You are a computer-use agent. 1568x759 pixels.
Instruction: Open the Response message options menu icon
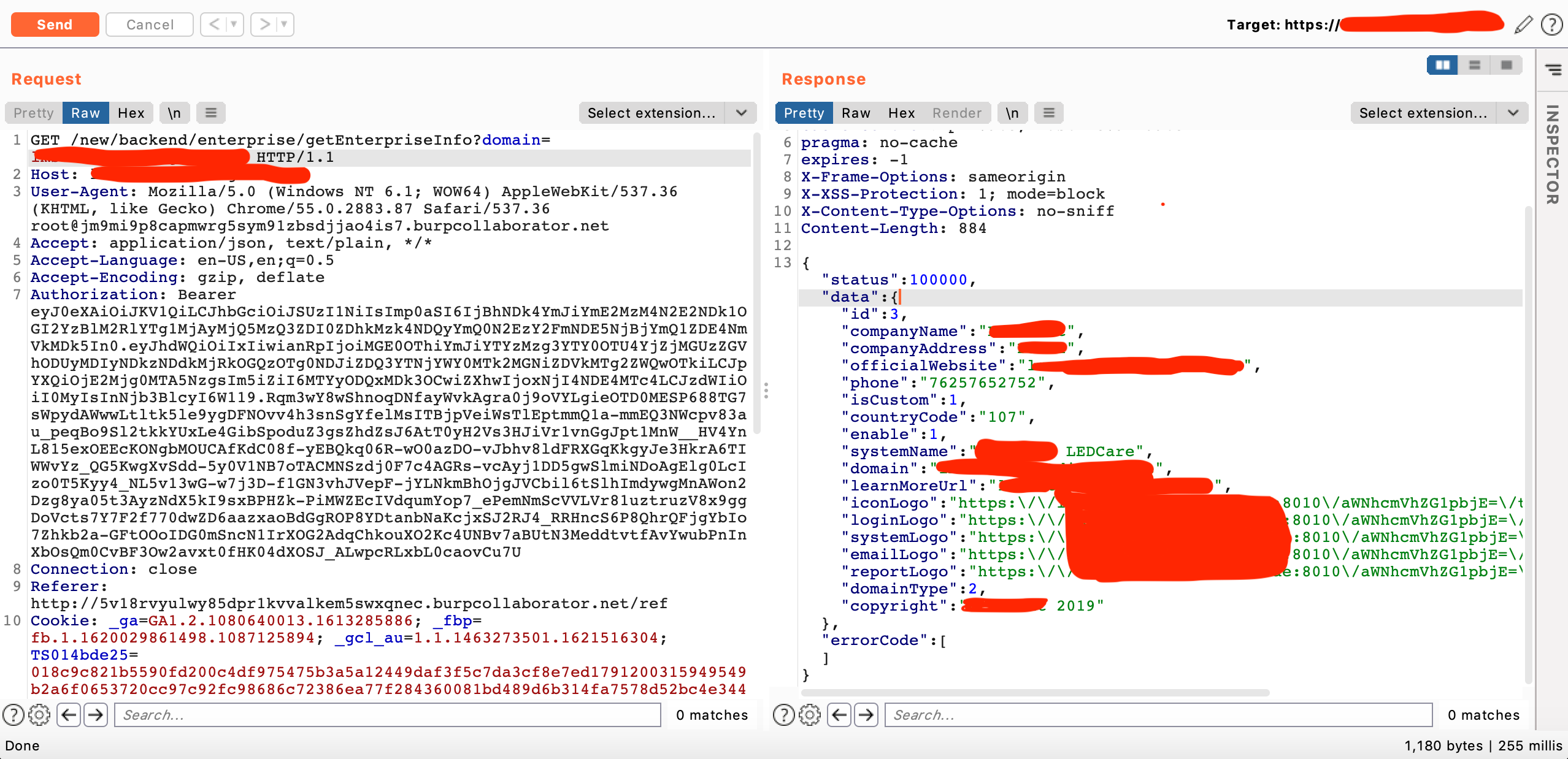point(1048,113)
